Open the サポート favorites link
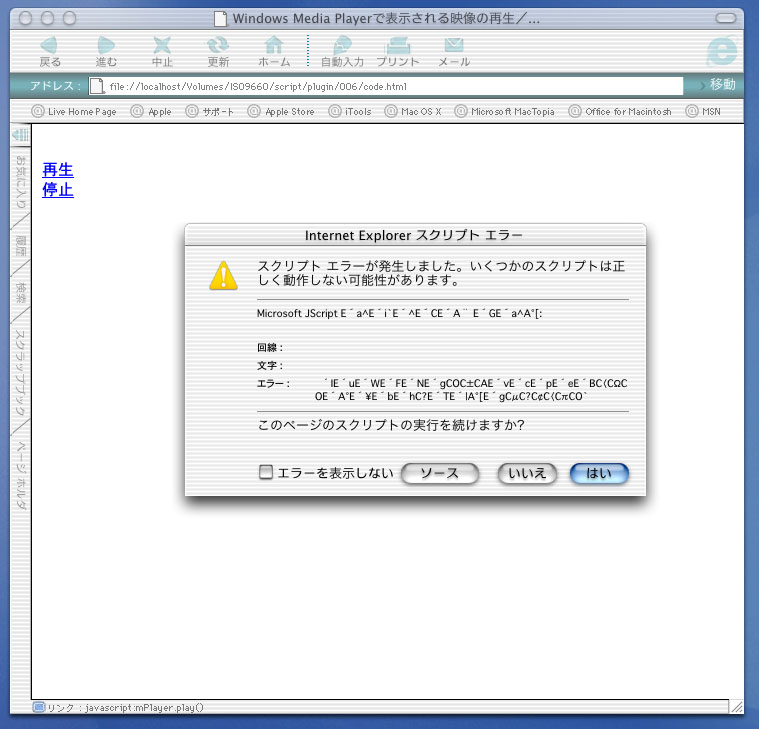This screenshot has height=729, width=759. pyautogui.click(x=210, y=111)
